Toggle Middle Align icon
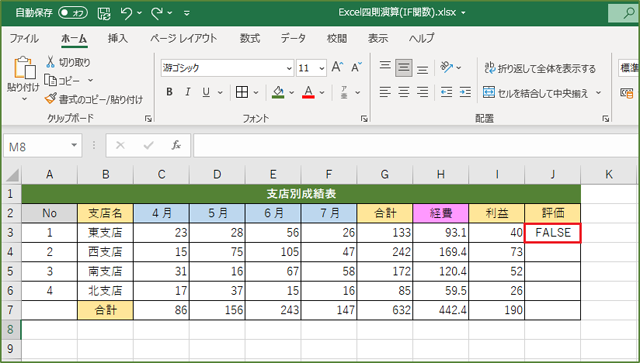Screen dimensions: 640x363 pyautogui.click(x=404, y=67)
